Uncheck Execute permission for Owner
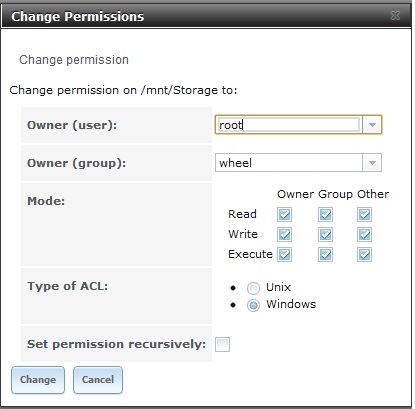 284,255
